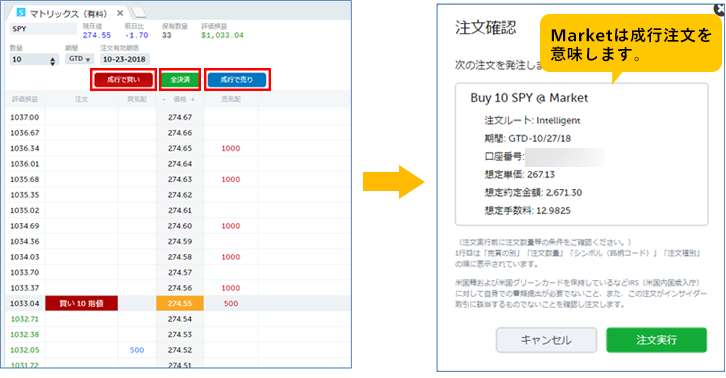
Task: Click price cell 274.63
Action: 180,179
